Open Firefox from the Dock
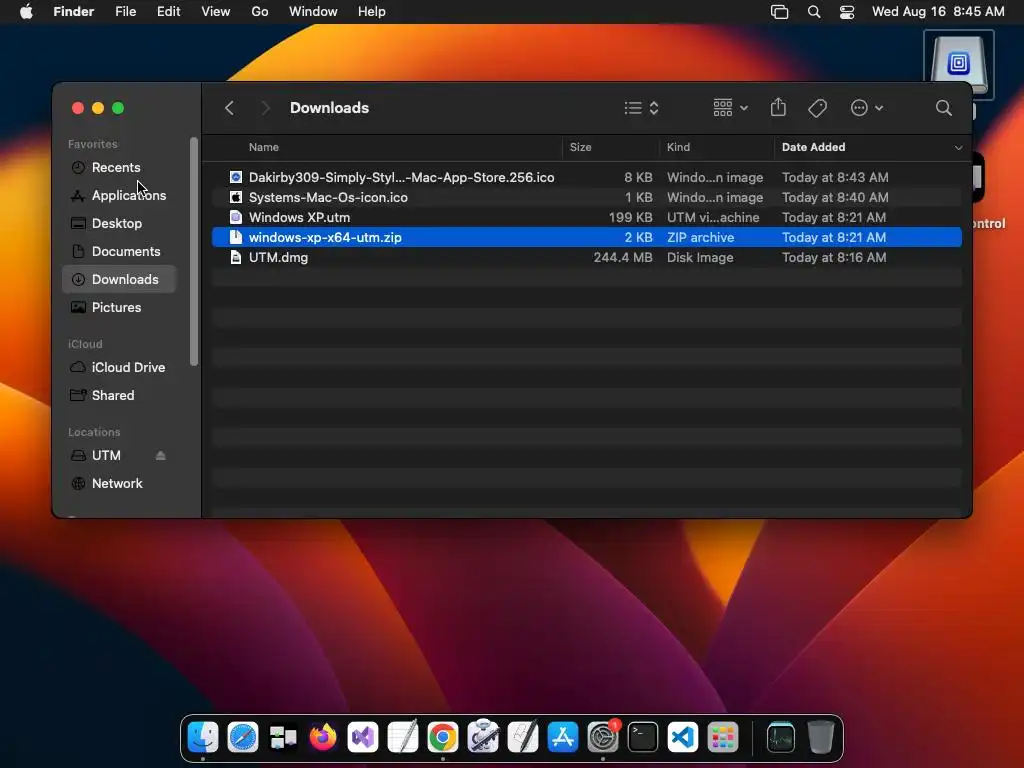Viewport: 1024px width, 768px height. [x=323, y=737]
